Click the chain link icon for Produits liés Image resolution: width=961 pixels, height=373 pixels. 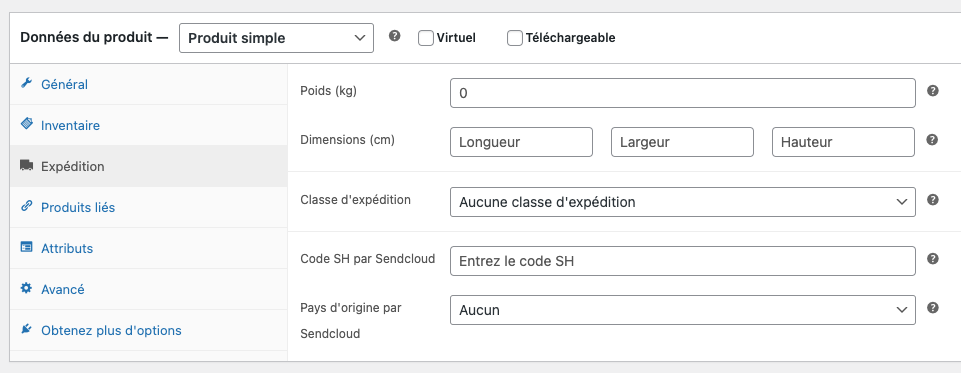click(x=26, y=206)
